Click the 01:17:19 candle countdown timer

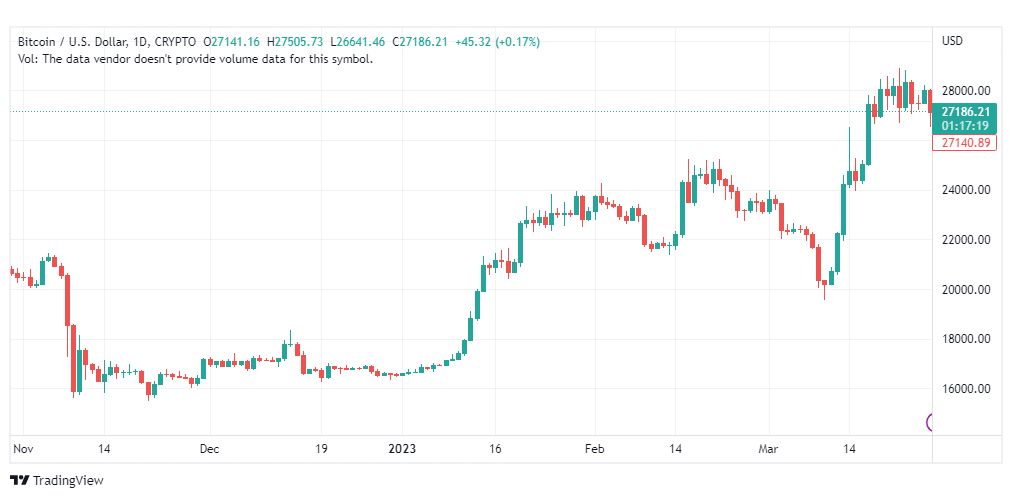(965, 126)
